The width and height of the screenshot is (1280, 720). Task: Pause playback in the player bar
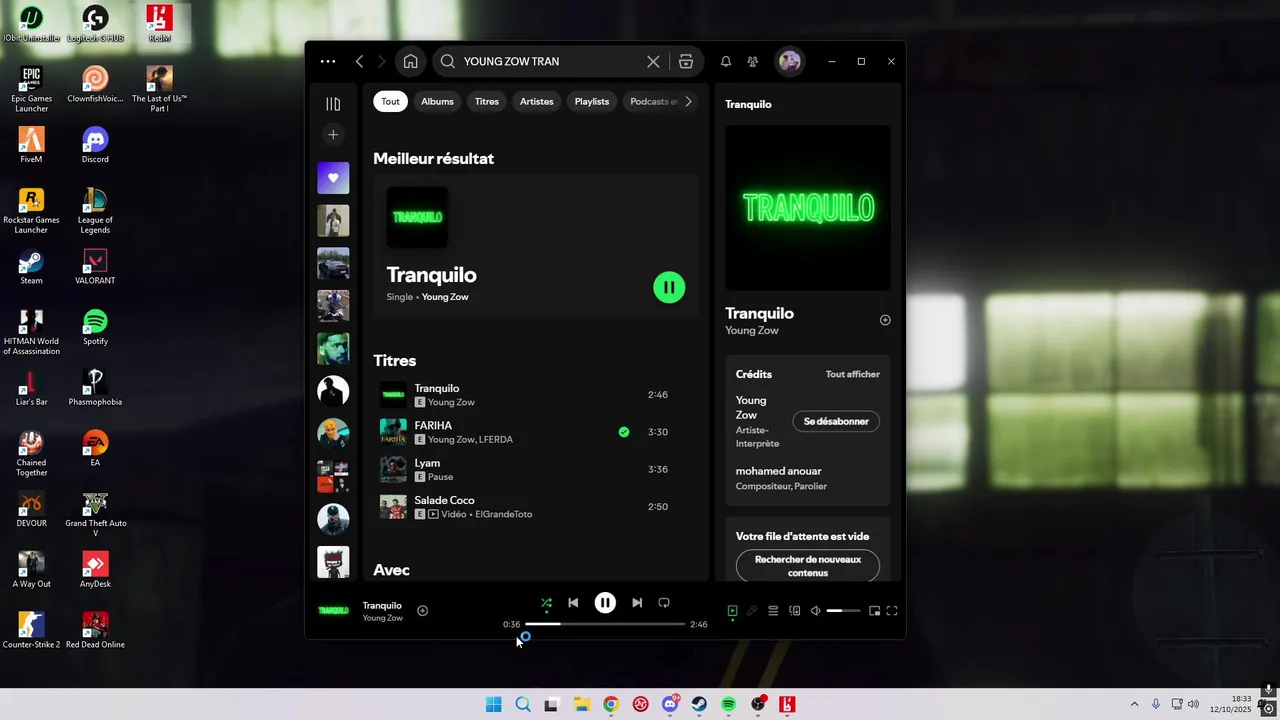pyautogui.click(x=605, y=603)
